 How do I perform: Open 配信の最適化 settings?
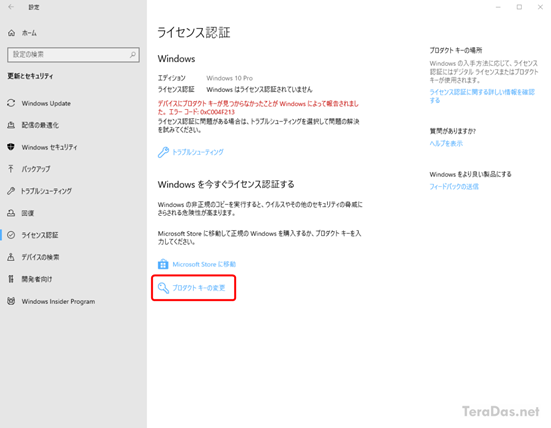coord(40,125)
